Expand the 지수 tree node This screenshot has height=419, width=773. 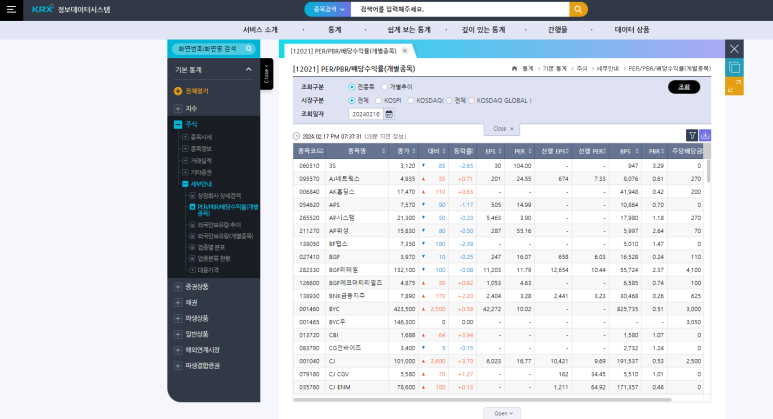click(178, 108)
